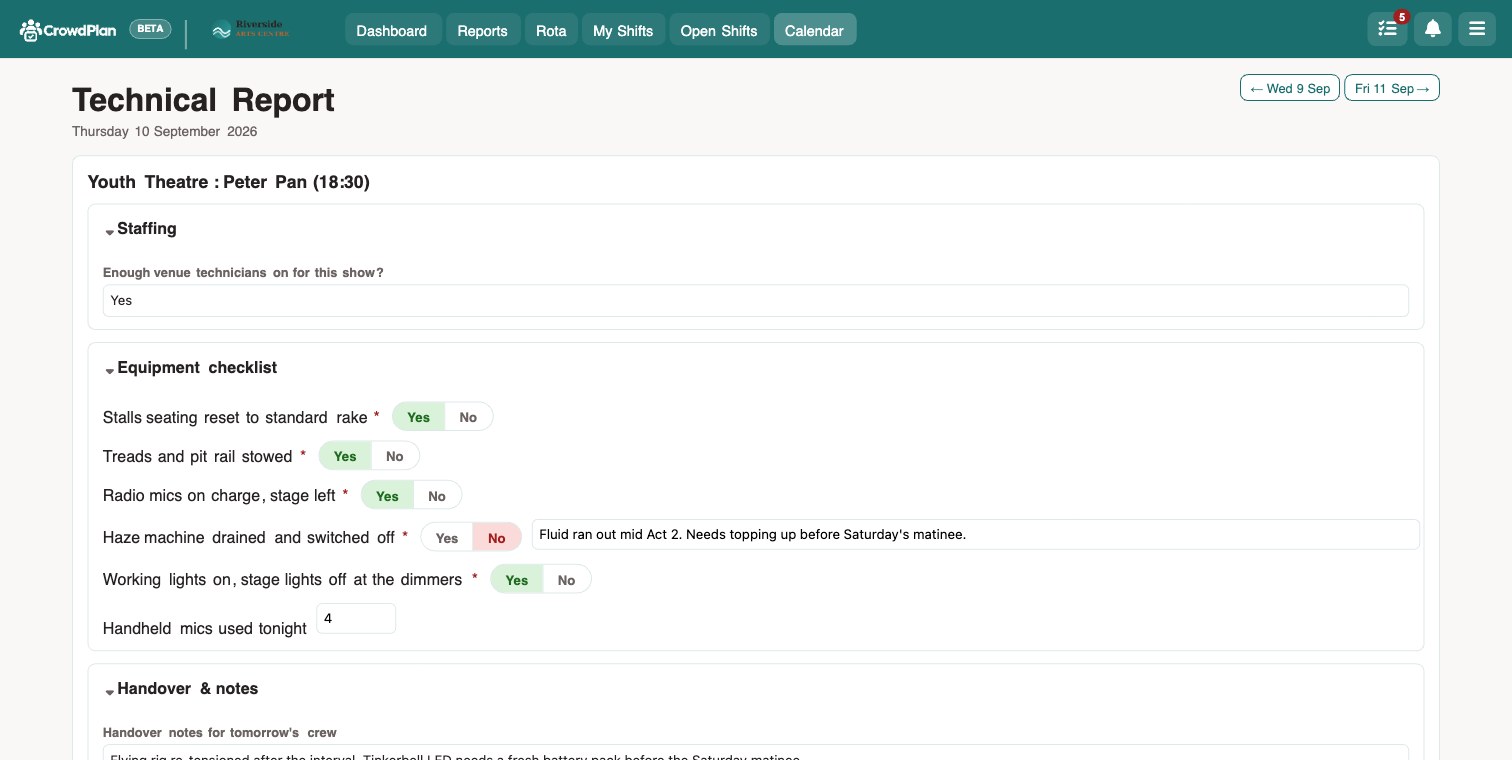
Task: Open the tasks checklist icon with badge
Action: [x=1387, y=29]
